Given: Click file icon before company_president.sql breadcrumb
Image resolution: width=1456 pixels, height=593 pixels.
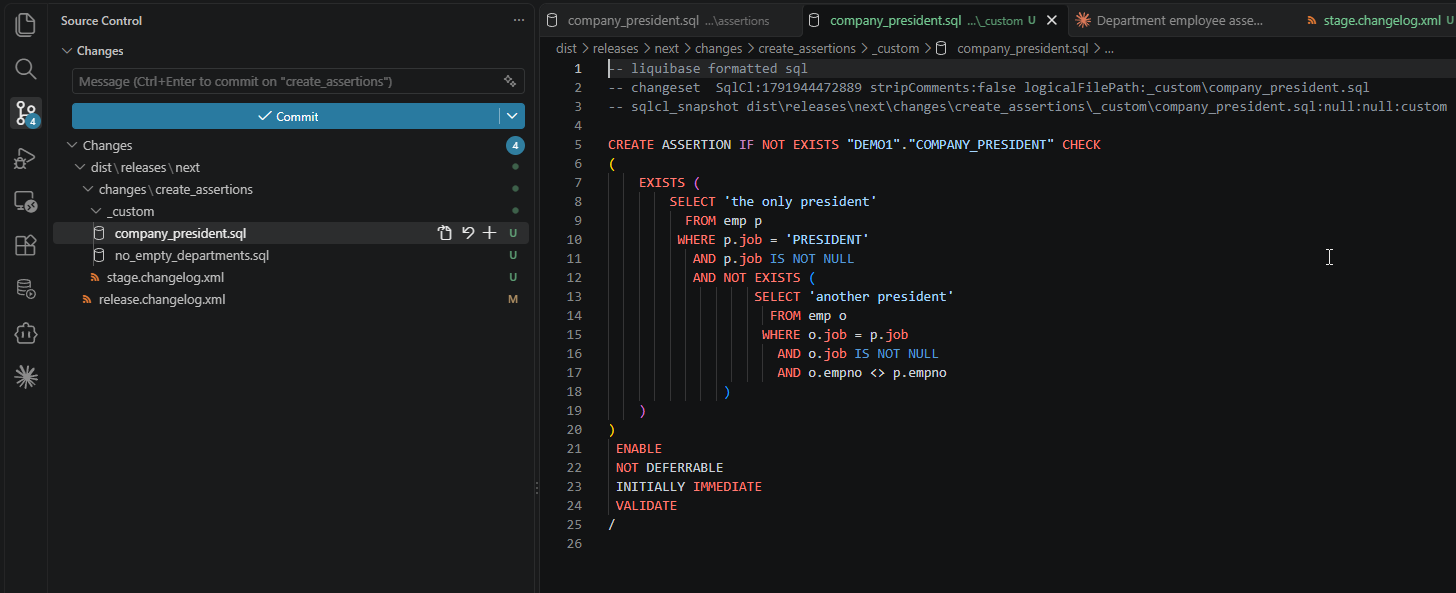Looking at the screenshot, I should coord(942,48).
